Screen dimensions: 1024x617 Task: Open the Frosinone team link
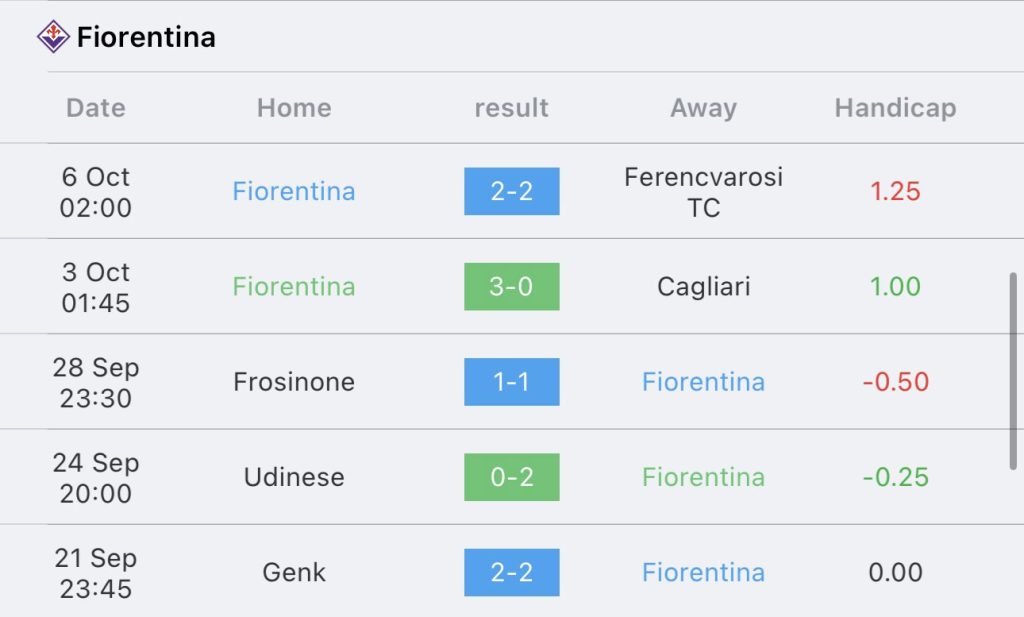pos(294,382)
